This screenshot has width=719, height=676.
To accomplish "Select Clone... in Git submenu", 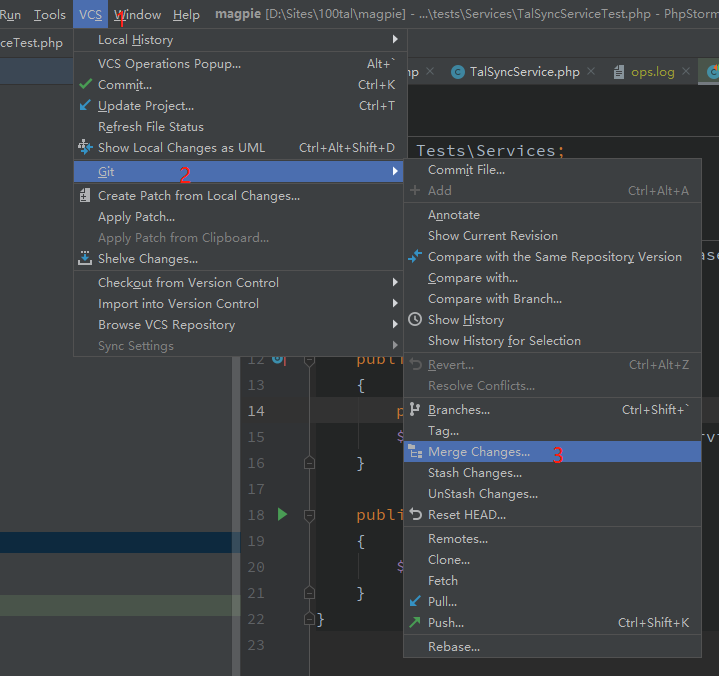I will point(553,560).
